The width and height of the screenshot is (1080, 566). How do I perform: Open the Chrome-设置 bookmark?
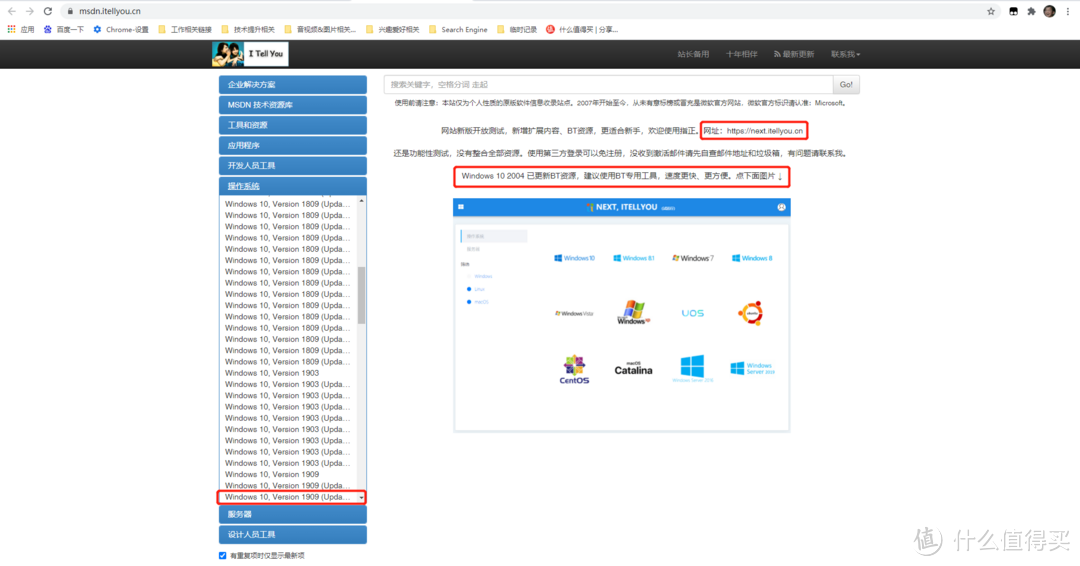pos(121,30)
